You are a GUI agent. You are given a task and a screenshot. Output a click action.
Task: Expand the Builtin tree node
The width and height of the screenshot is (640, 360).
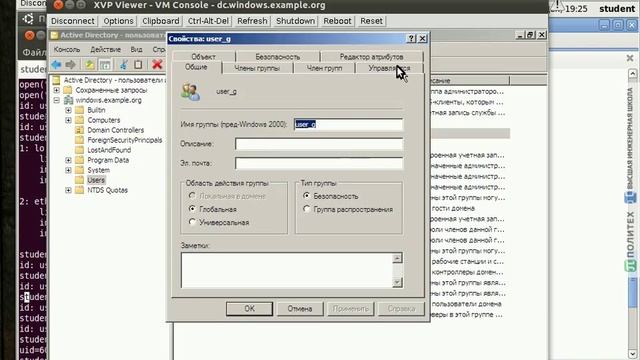pyautogui.click(x=68, y=110)
